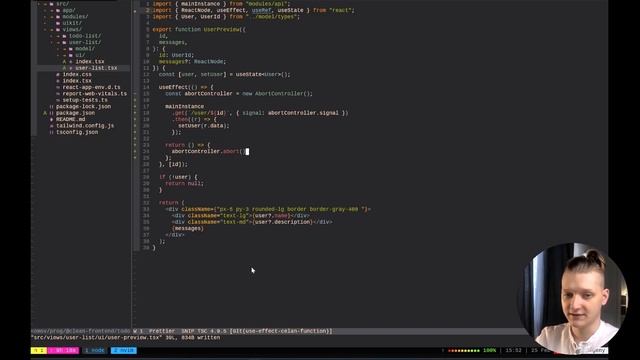Open index.tsx inside user-list folder
Image resolution: width=640 pixels, height=360 pixels.
tap(90, 62)
